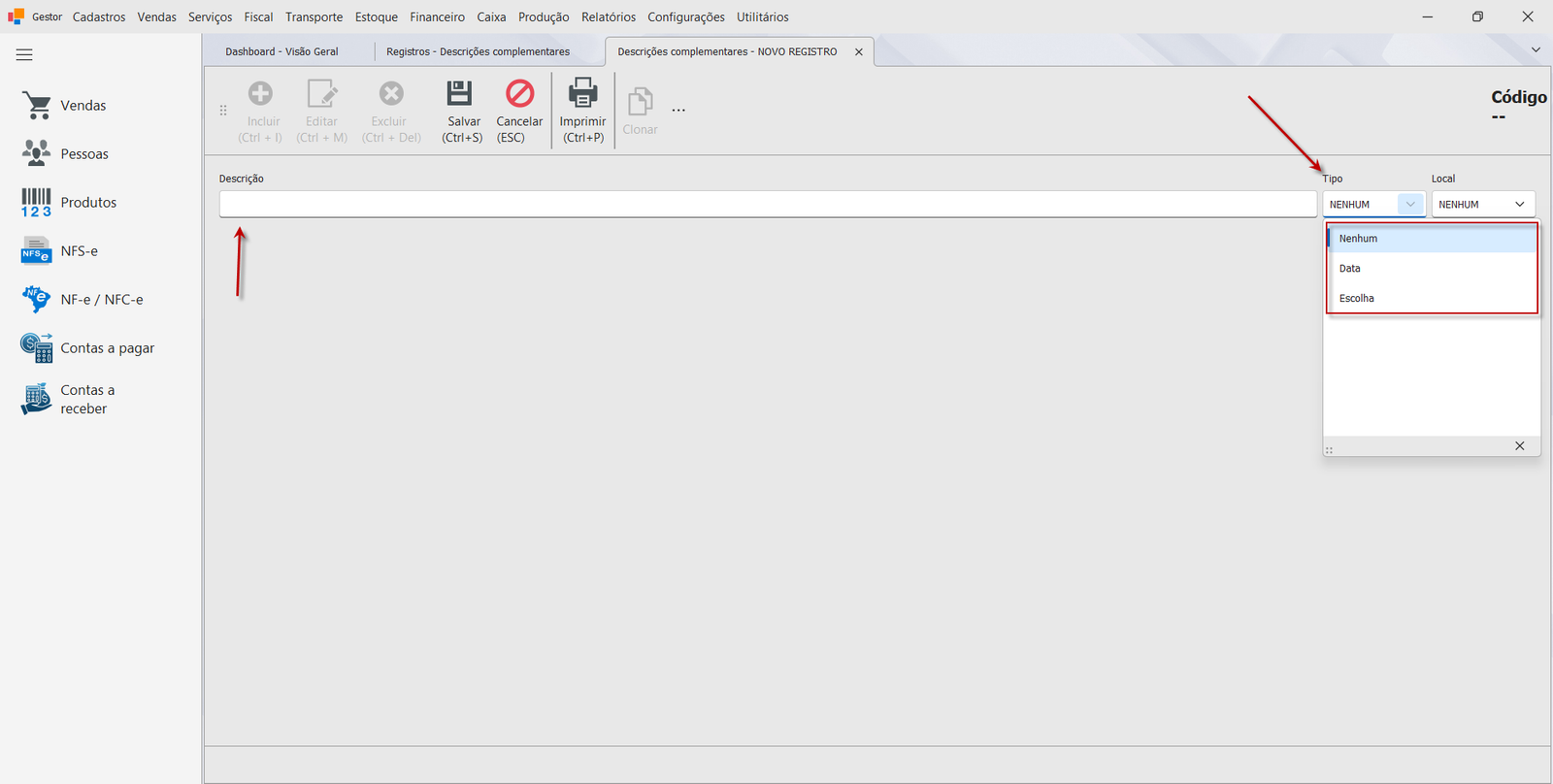Open the Caixa menu

[491, 16]
